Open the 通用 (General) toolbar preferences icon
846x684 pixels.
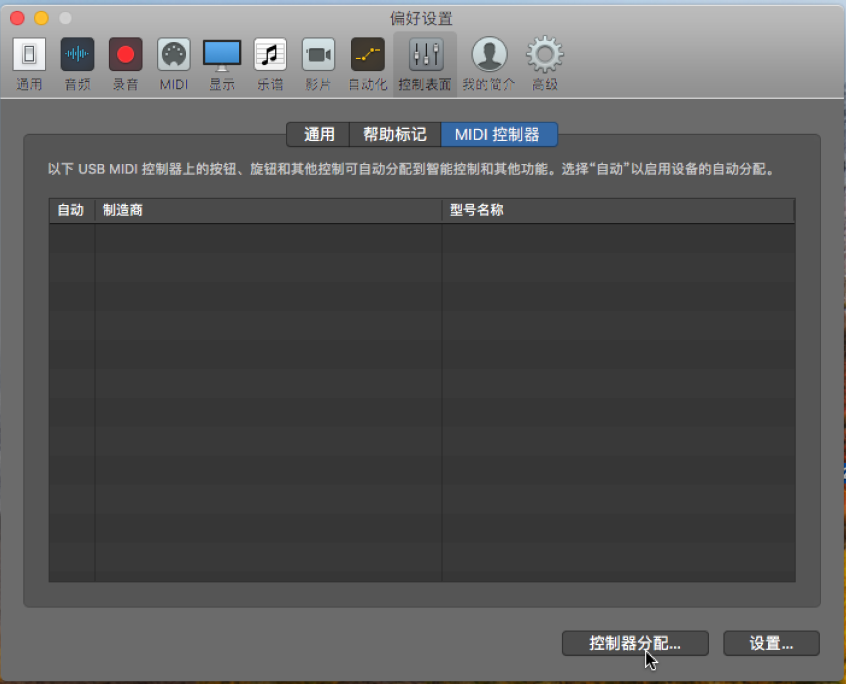29,62
